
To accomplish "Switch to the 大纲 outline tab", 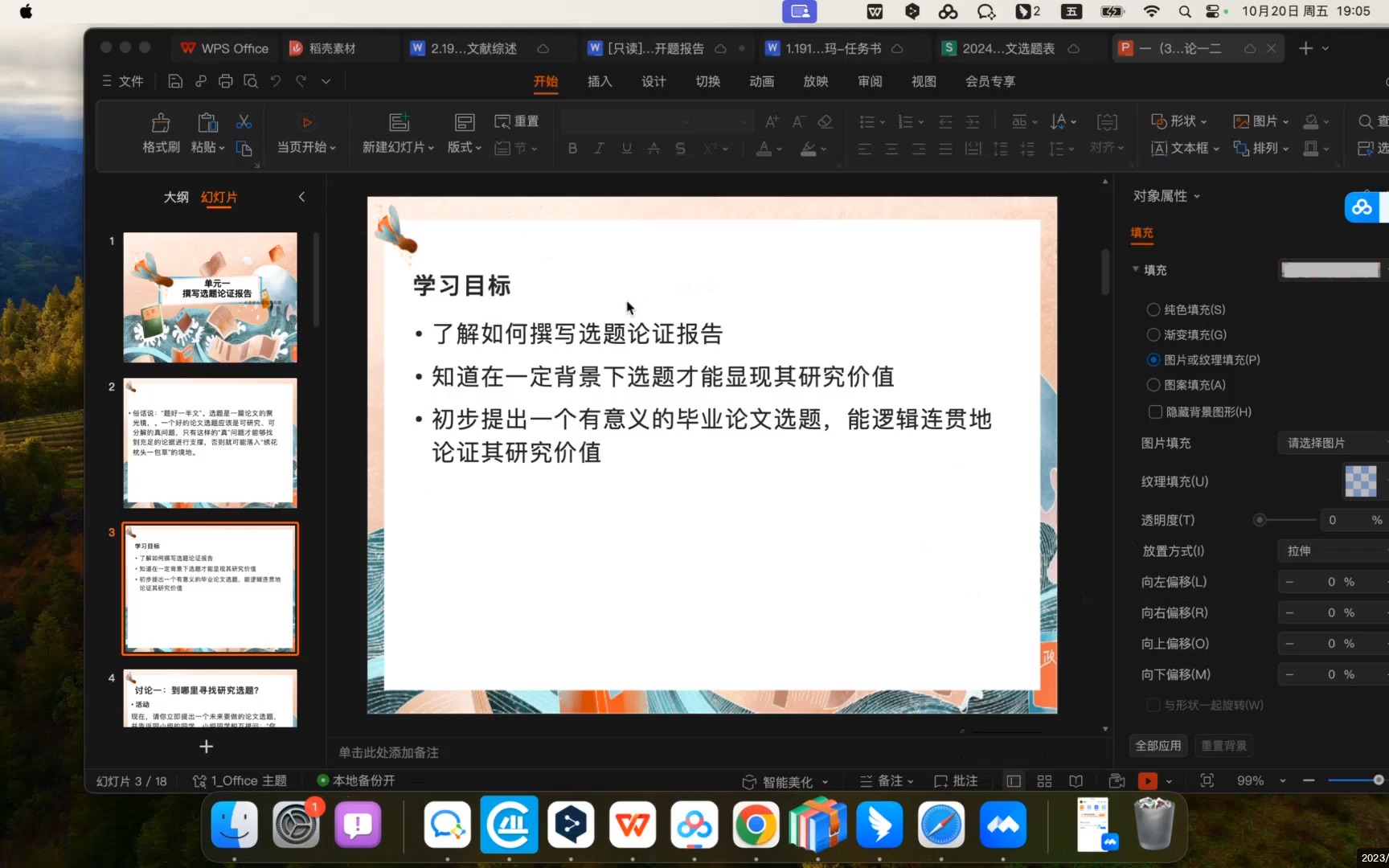I will pyautogui.click(x=176, y=197).
